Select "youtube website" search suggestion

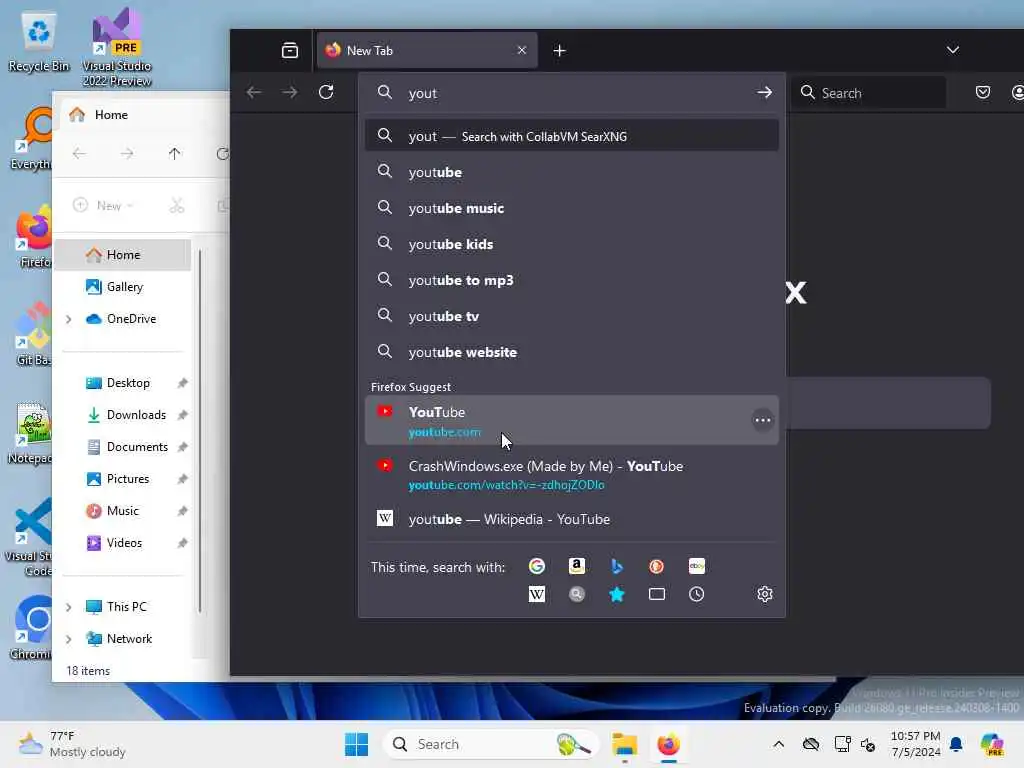(571, 352)
